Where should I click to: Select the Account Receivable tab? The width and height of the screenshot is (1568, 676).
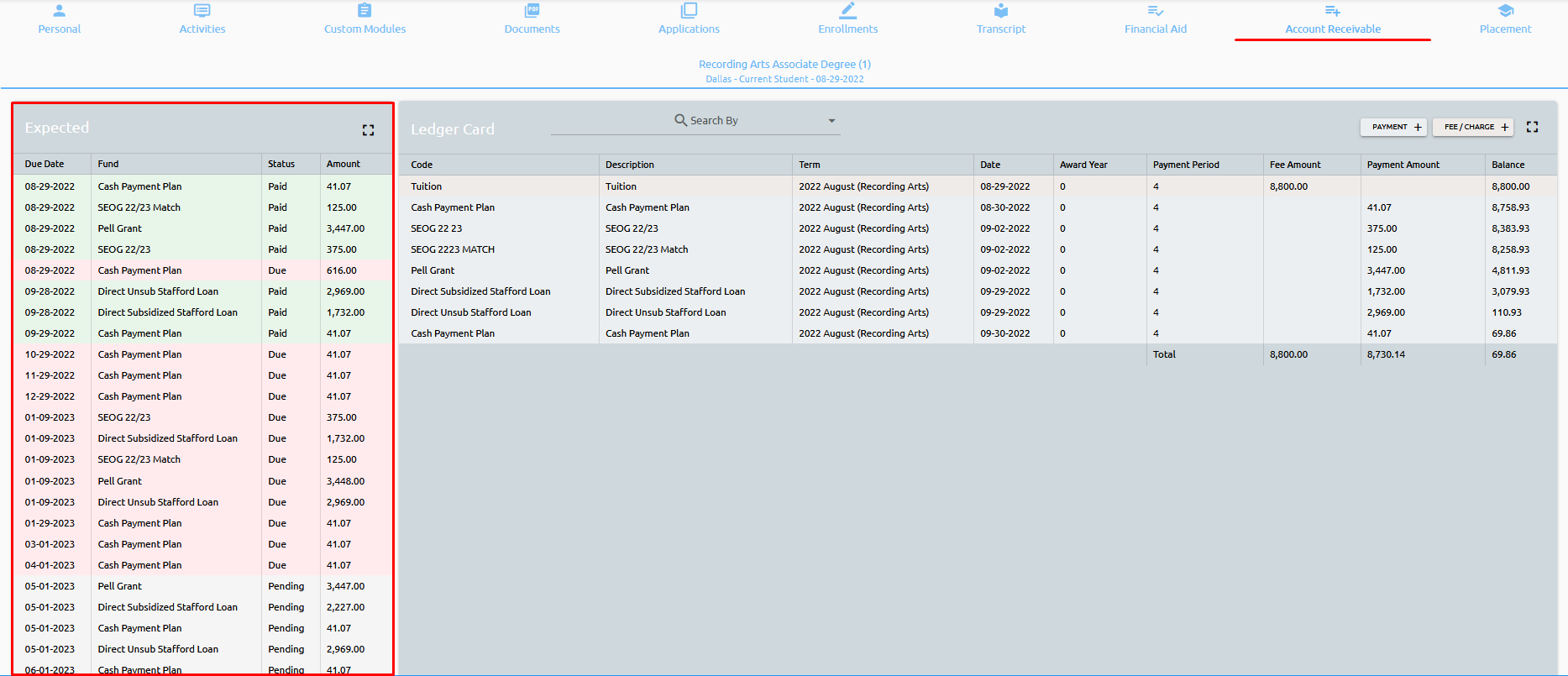point(1332,29)
